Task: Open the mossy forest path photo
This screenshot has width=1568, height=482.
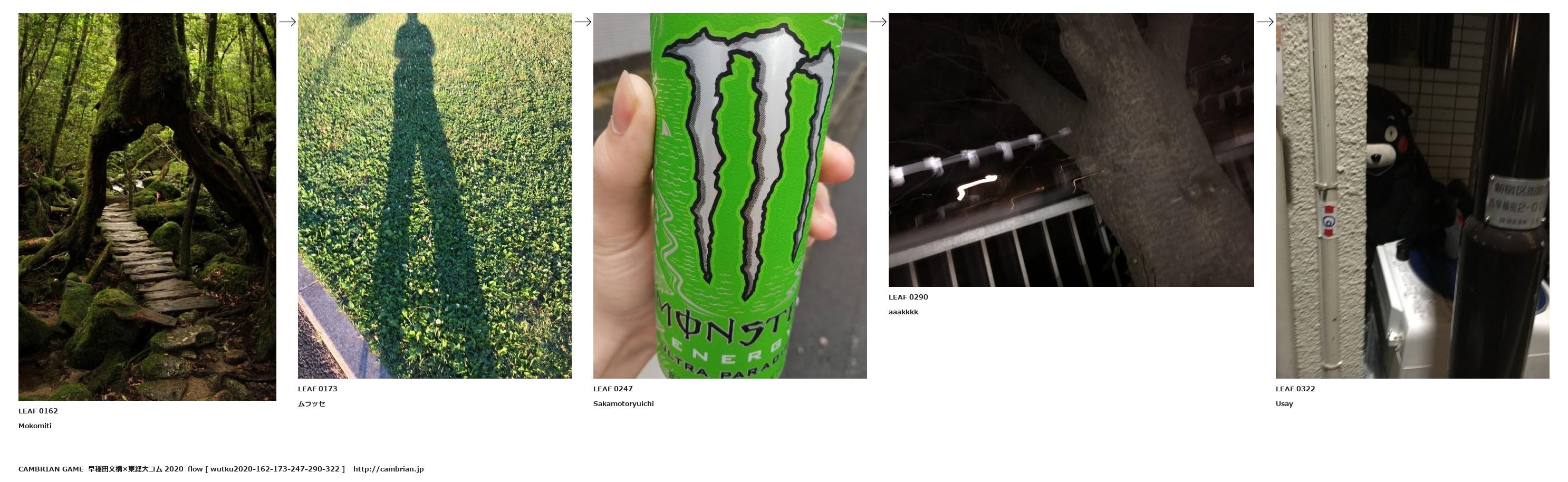Action: (x=147, y=207)
